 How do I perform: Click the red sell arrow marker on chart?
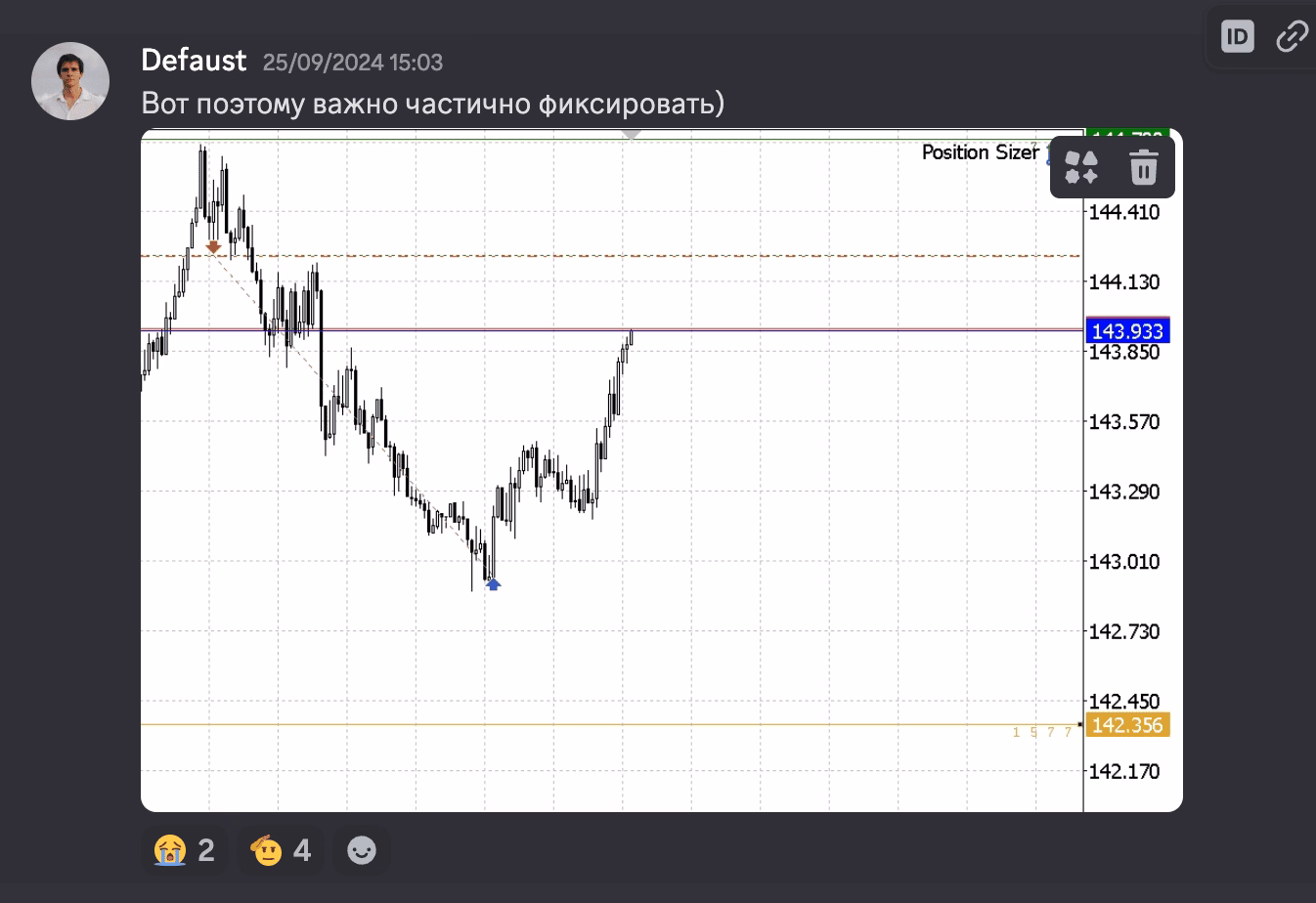(213, 247)
